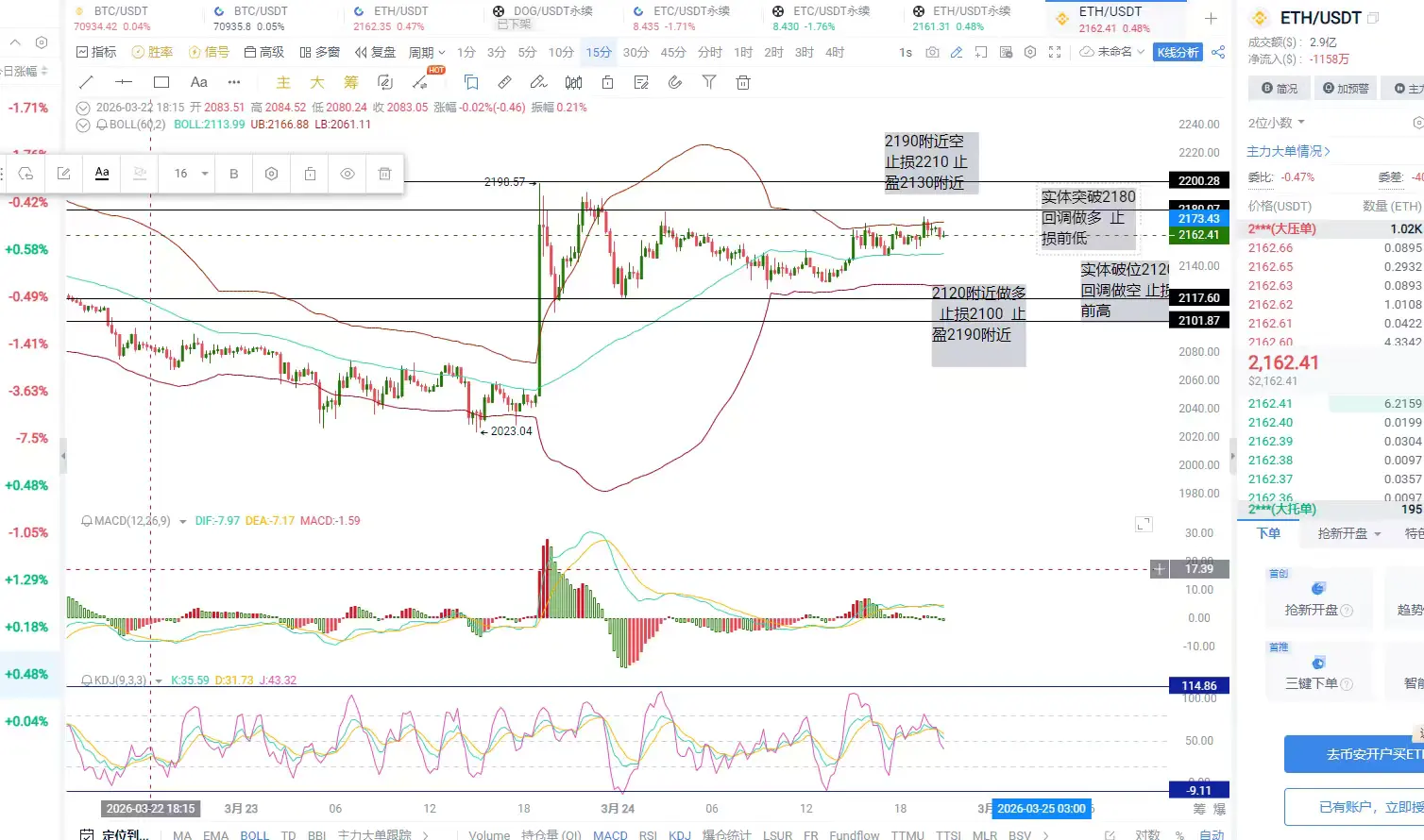This screenshot has width=1424, height=840.
Task: Toggle the KDJ indicator alert bell
Action: tap(87, 680)
